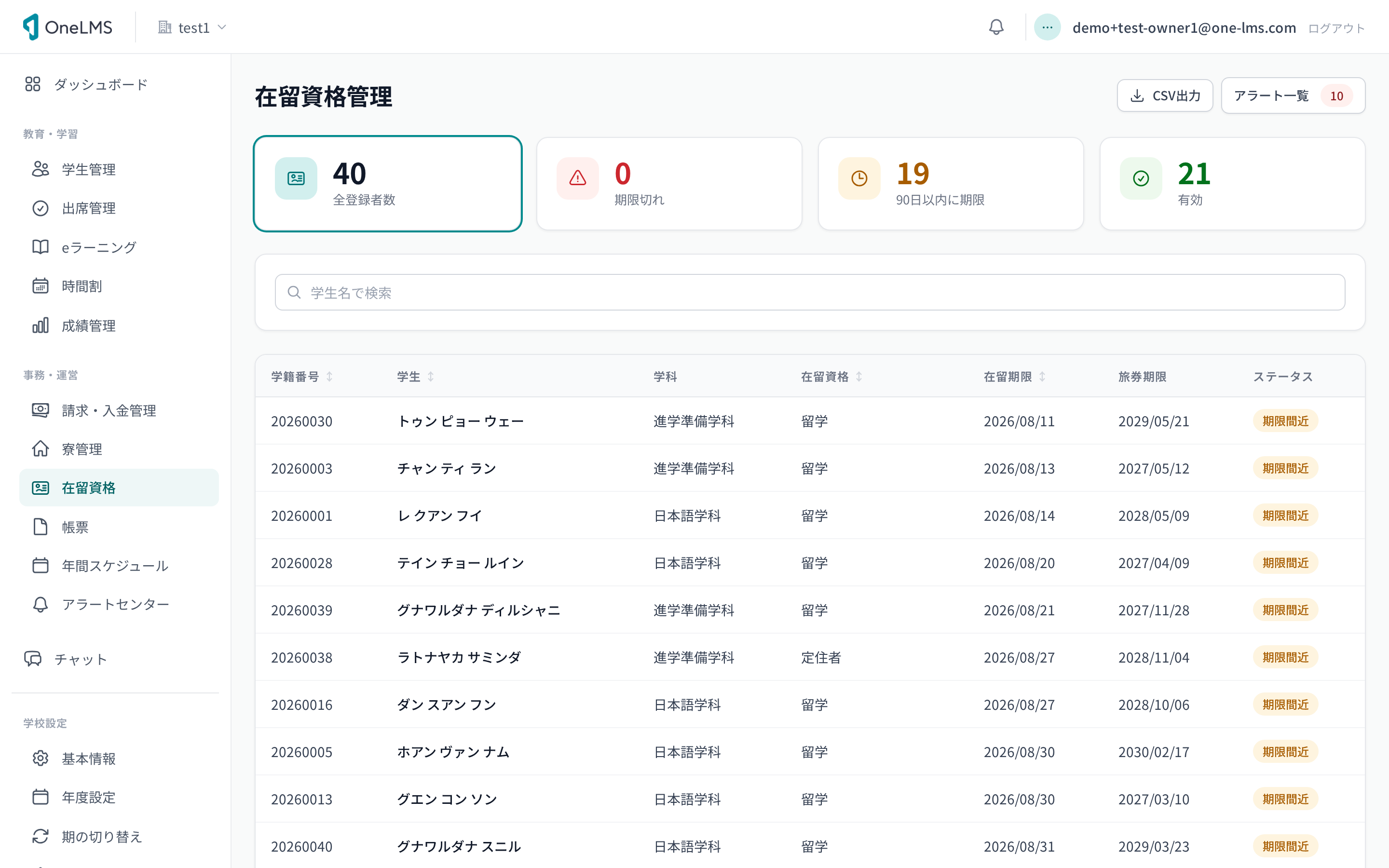
Task: Filter by 有効 21 card
Action: (1232, 184)
